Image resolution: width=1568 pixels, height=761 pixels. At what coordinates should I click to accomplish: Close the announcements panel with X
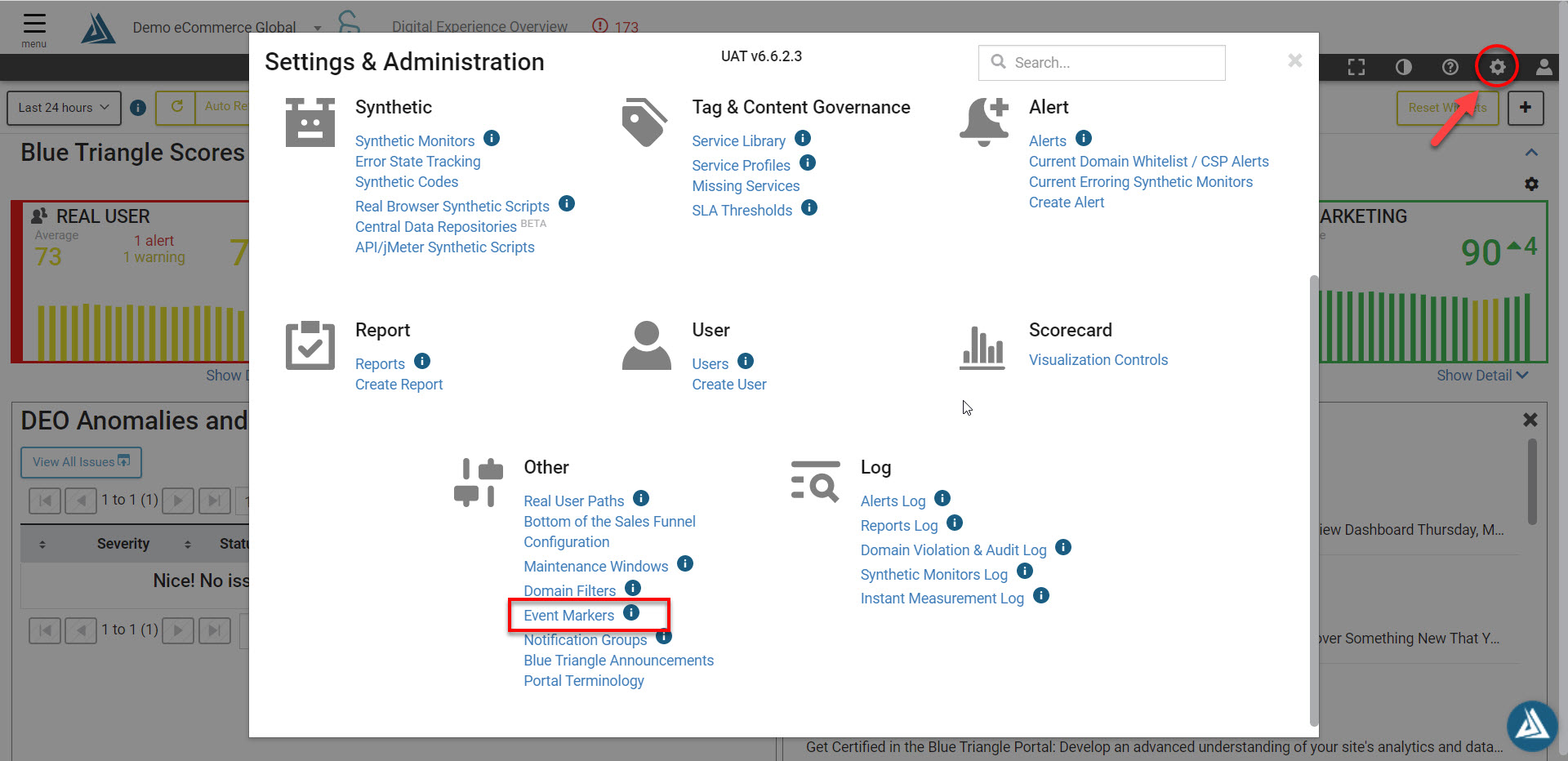(x=1530, y=420)
